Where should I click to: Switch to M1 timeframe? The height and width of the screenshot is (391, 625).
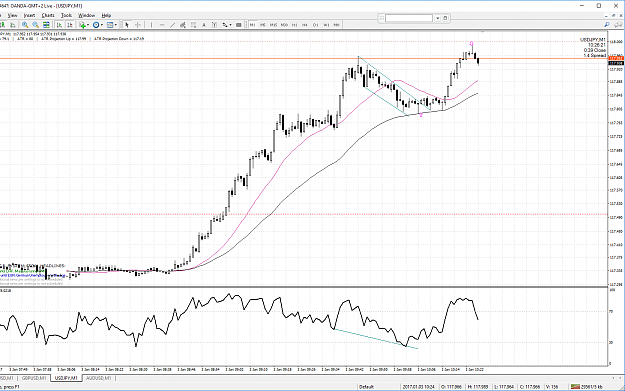252,25
